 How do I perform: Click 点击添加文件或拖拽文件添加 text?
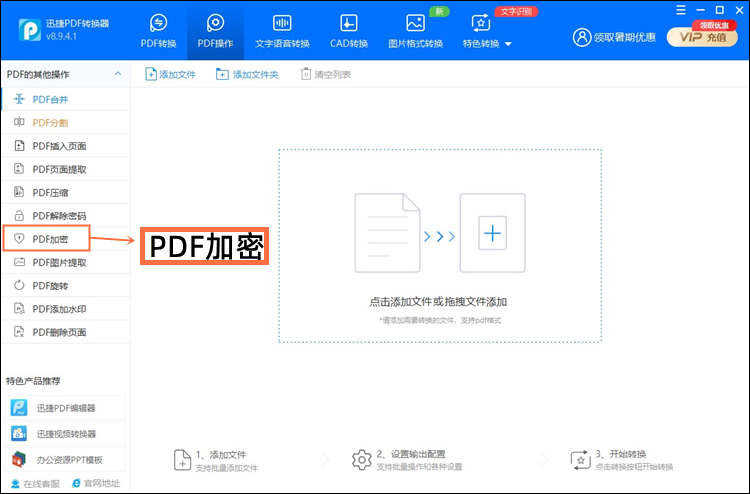438,302
